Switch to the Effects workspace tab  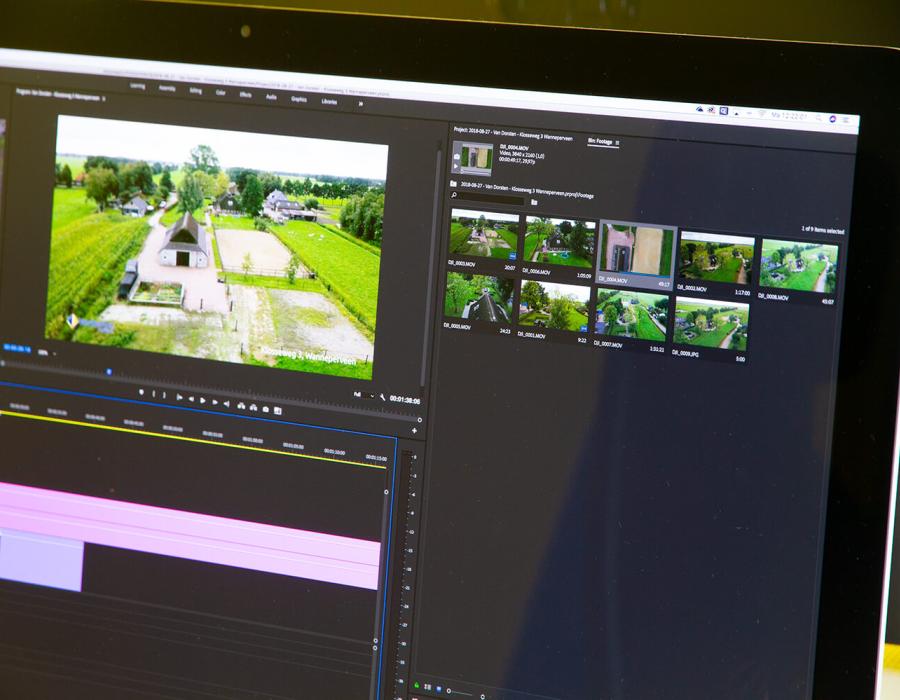246,95
